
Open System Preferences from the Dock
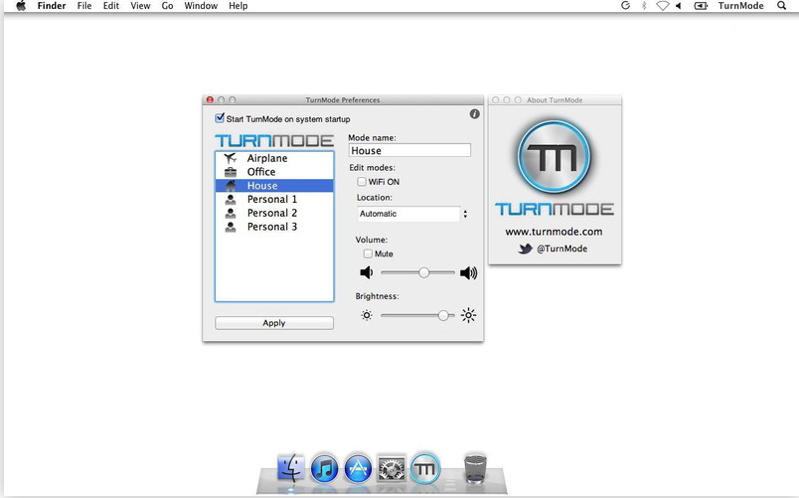pos(391,468)
